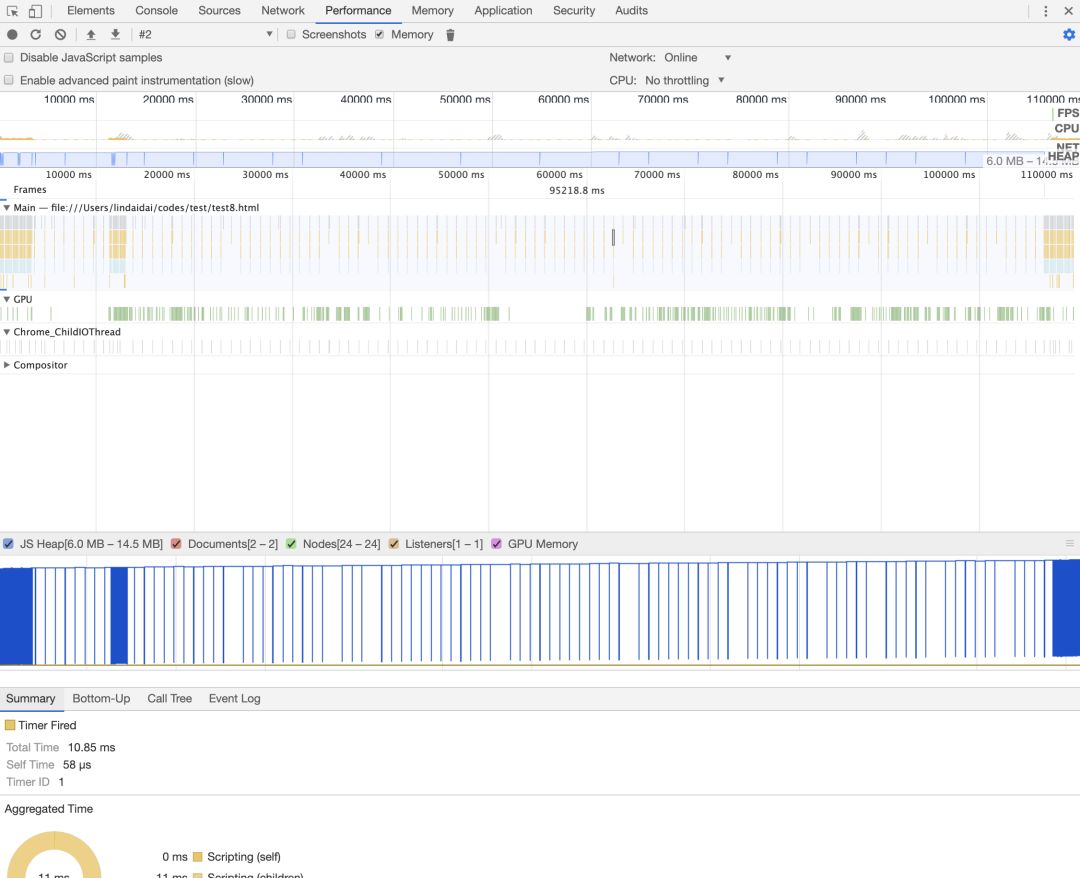Viewport: 1080px width, 878px height.
Task: Click the inspect element picker icon
Action: click(x=12, y=11)
